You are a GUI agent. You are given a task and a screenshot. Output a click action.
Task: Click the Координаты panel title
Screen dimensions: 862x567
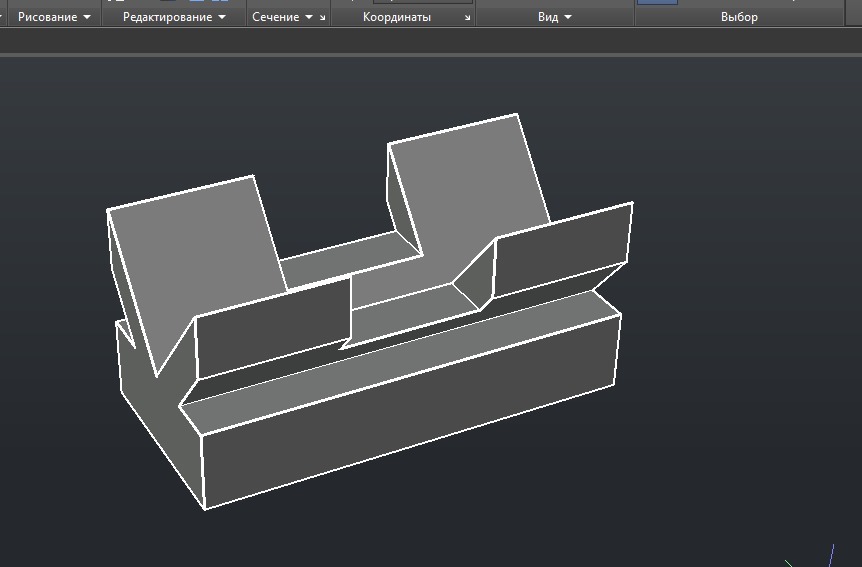point(396,17)
